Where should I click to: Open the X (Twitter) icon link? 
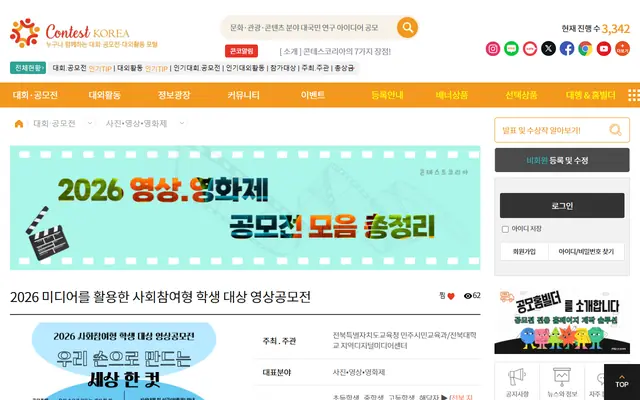point(548,49)
